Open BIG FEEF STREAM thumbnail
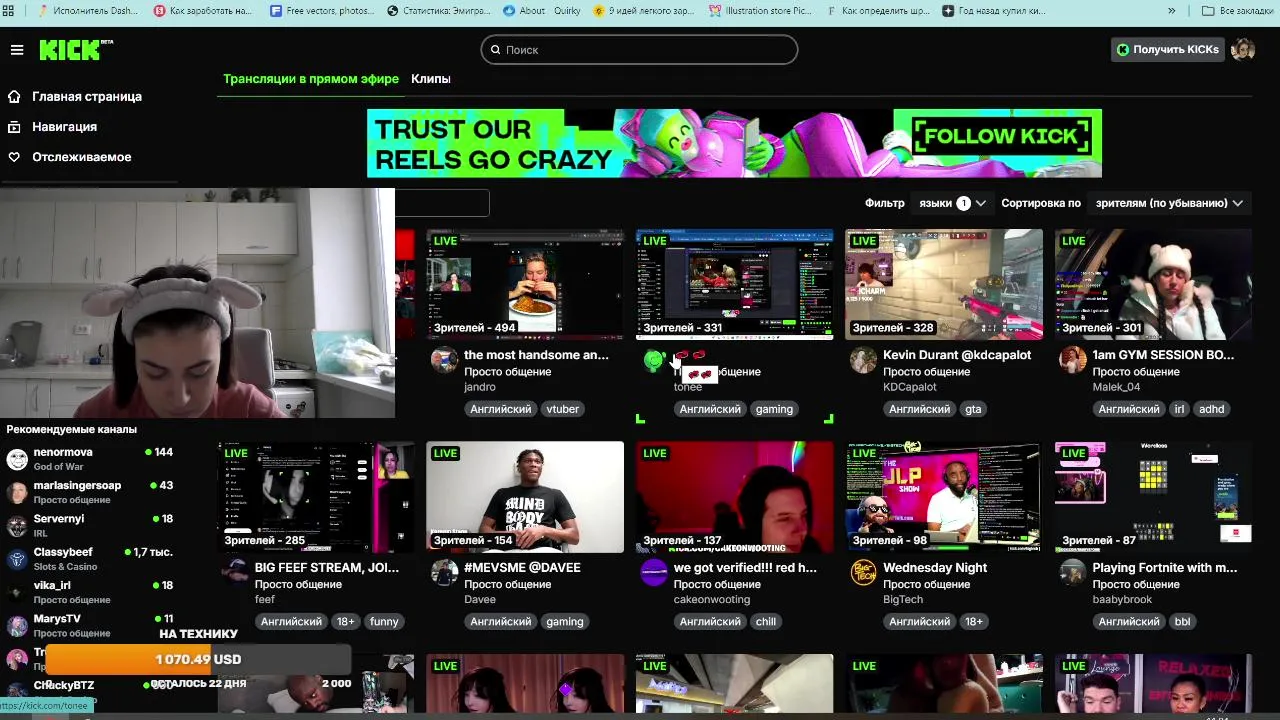The image size is (1280, 720). (316, 497)
